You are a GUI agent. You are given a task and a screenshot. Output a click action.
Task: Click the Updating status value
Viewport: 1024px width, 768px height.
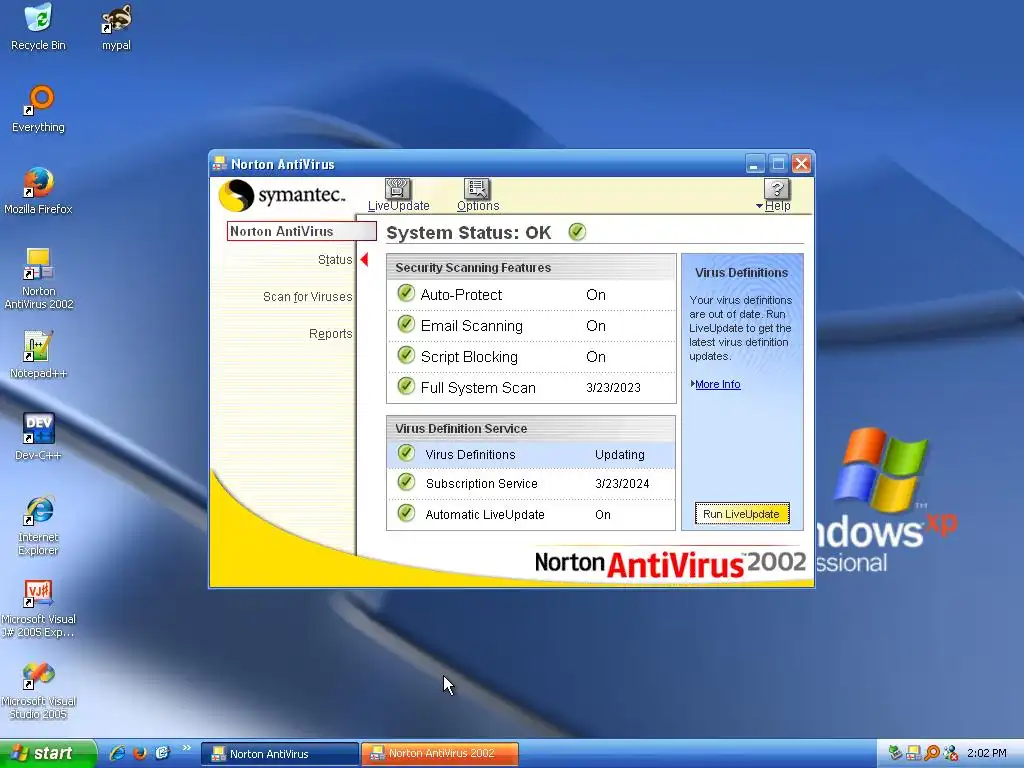(619, 455)
